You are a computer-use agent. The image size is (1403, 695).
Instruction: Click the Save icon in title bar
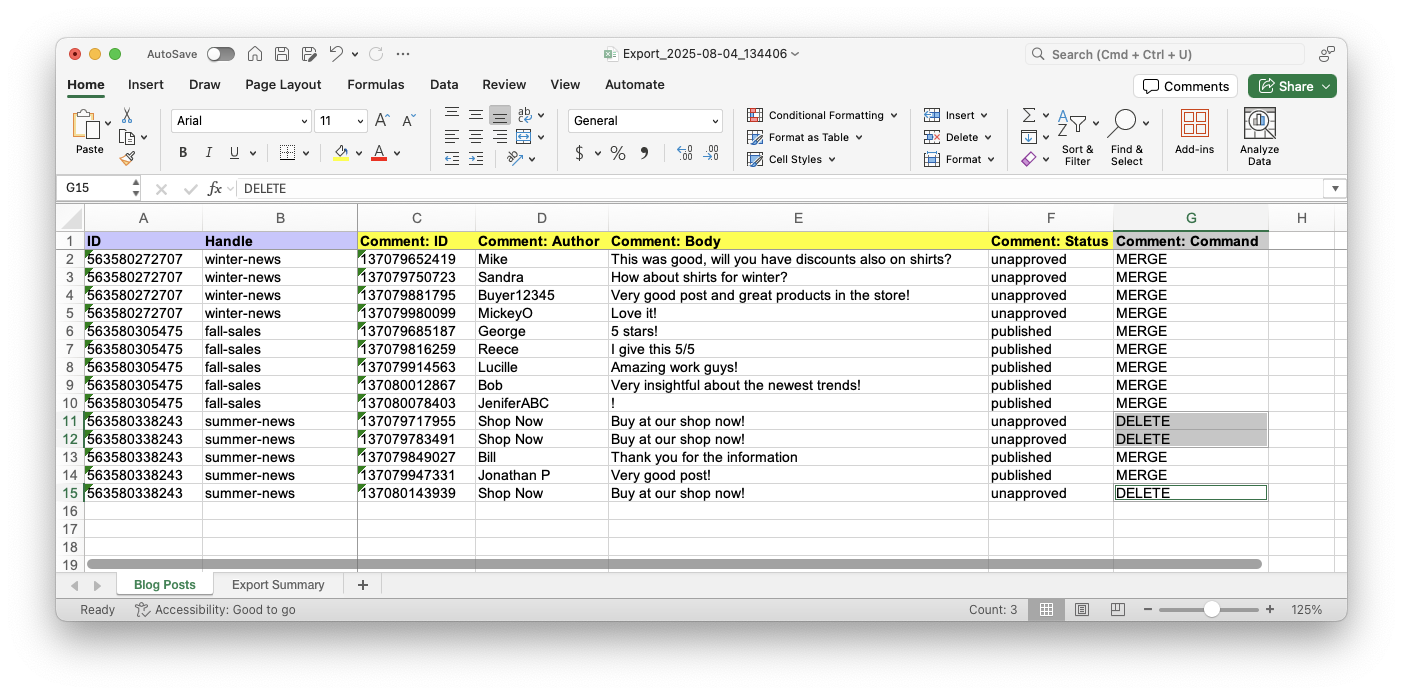coord(282,54)
